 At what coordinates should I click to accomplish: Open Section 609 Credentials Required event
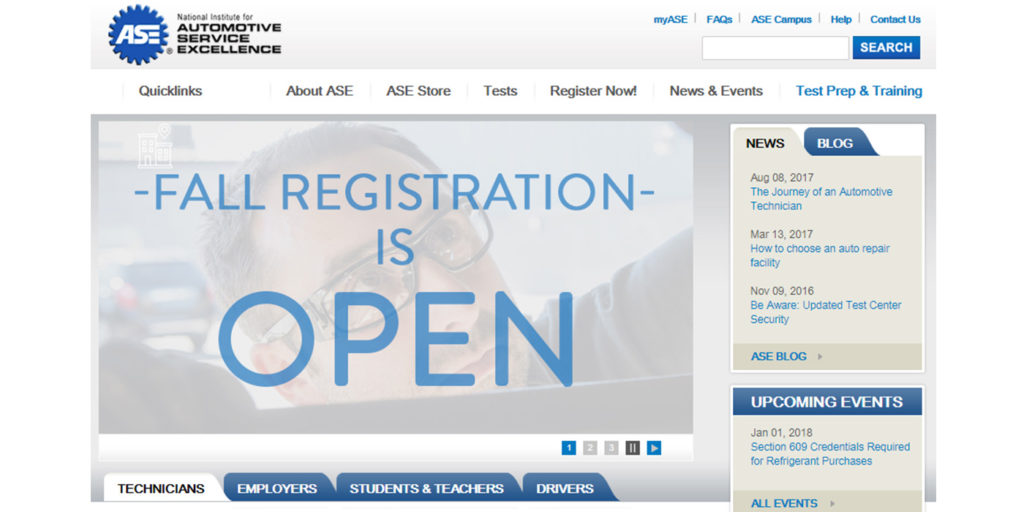pos(830,454)
